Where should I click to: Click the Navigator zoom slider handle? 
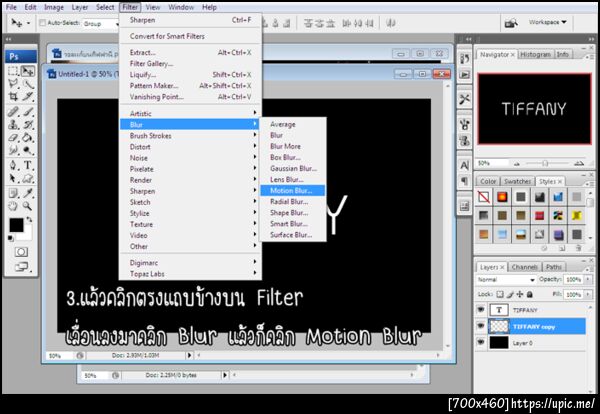click(545, 163)
